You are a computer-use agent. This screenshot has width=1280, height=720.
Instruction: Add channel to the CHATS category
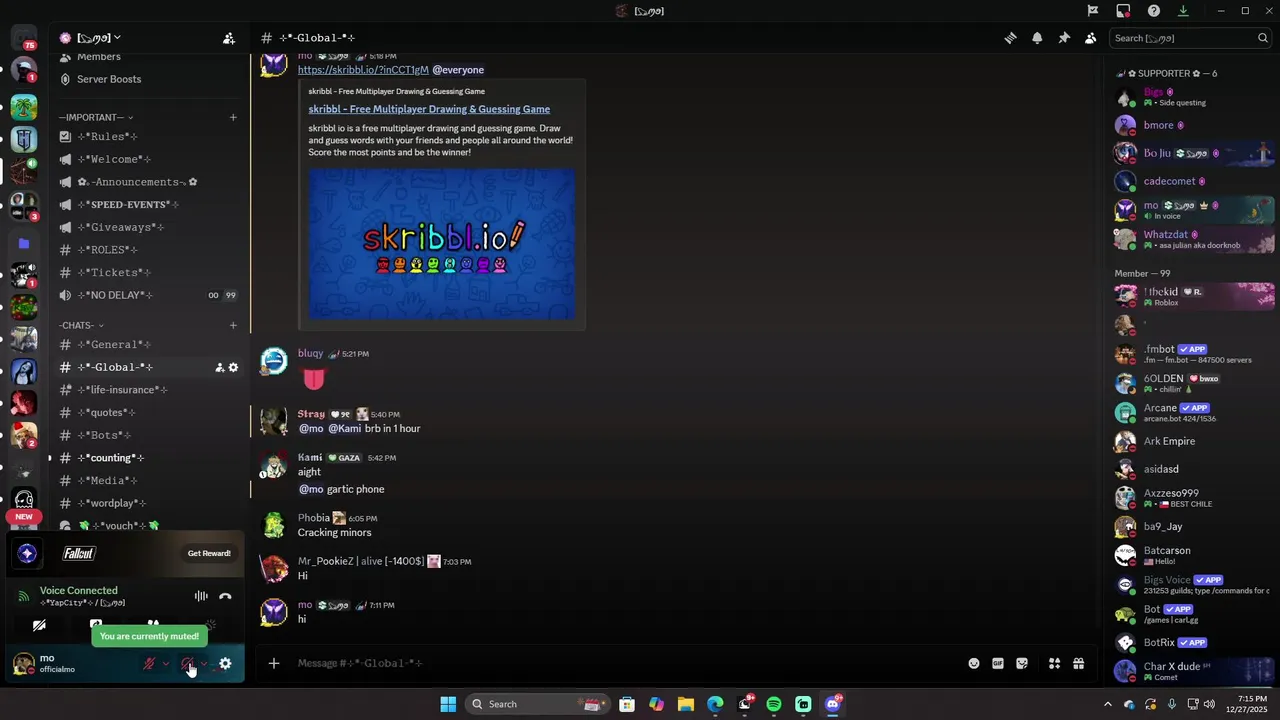coord(233,325)
